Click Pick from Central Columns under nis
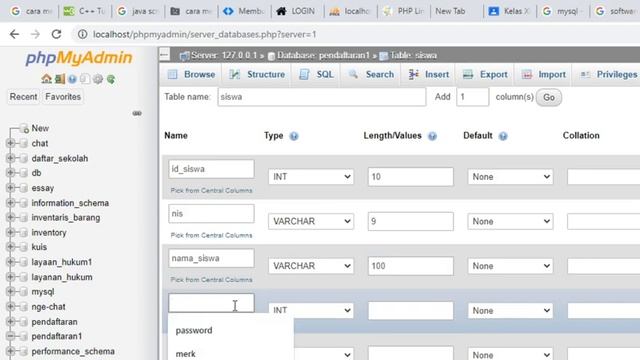The height and width of the screenshot is (360, 640). pyautogui.click(x=211, y=236)
